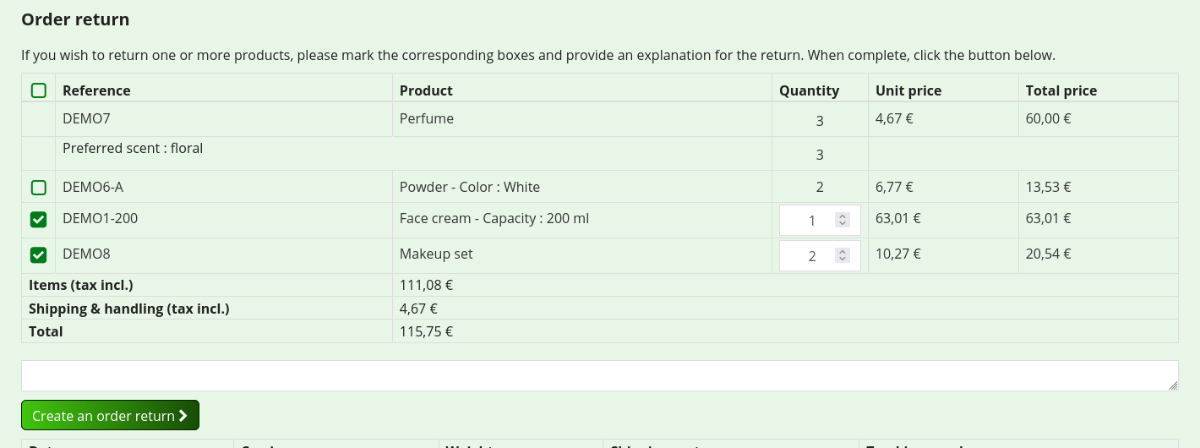Image resolution: width=1200 pixels, height=448 pixels.
Task: Increase Makeup set return quantity with up arrow
Action: [x=842, y=252]
